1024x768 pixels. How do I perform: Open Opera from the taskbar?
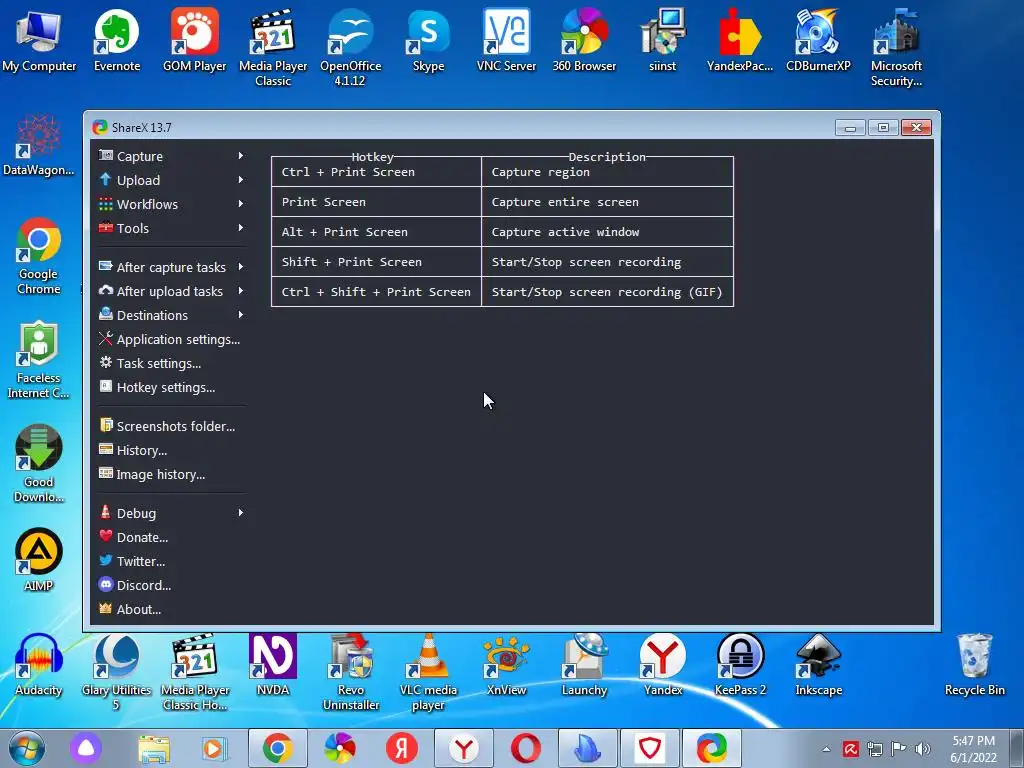pyautogui.click(x=526, y=748)
